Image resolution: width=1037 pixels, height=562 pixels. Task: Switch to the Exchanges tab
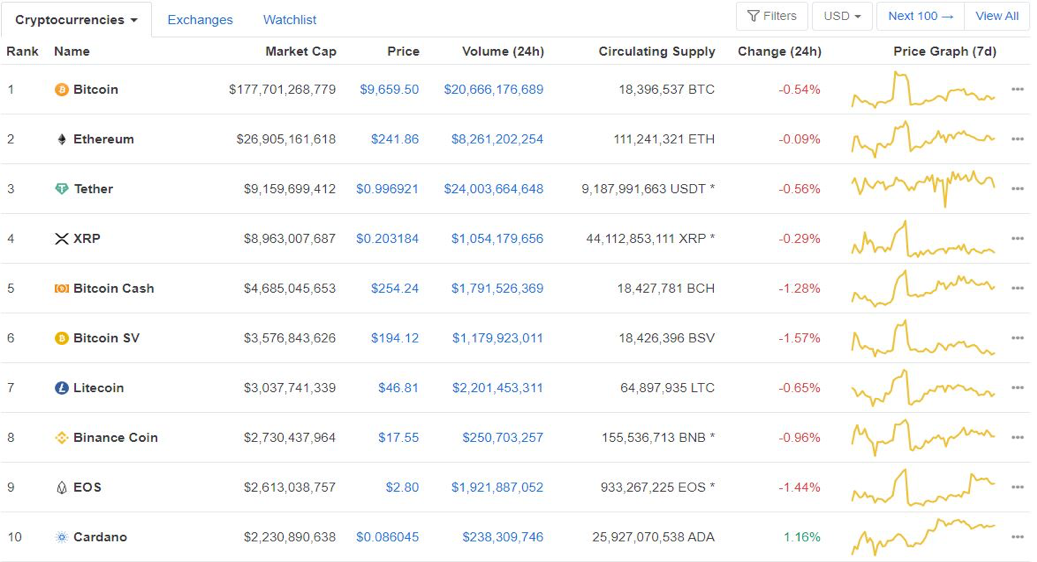tap(200, 20)
